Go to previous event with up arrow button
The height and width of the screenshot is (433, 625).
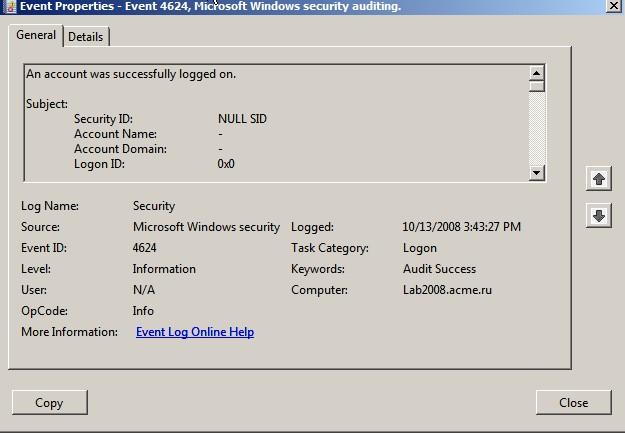(598, 179)
